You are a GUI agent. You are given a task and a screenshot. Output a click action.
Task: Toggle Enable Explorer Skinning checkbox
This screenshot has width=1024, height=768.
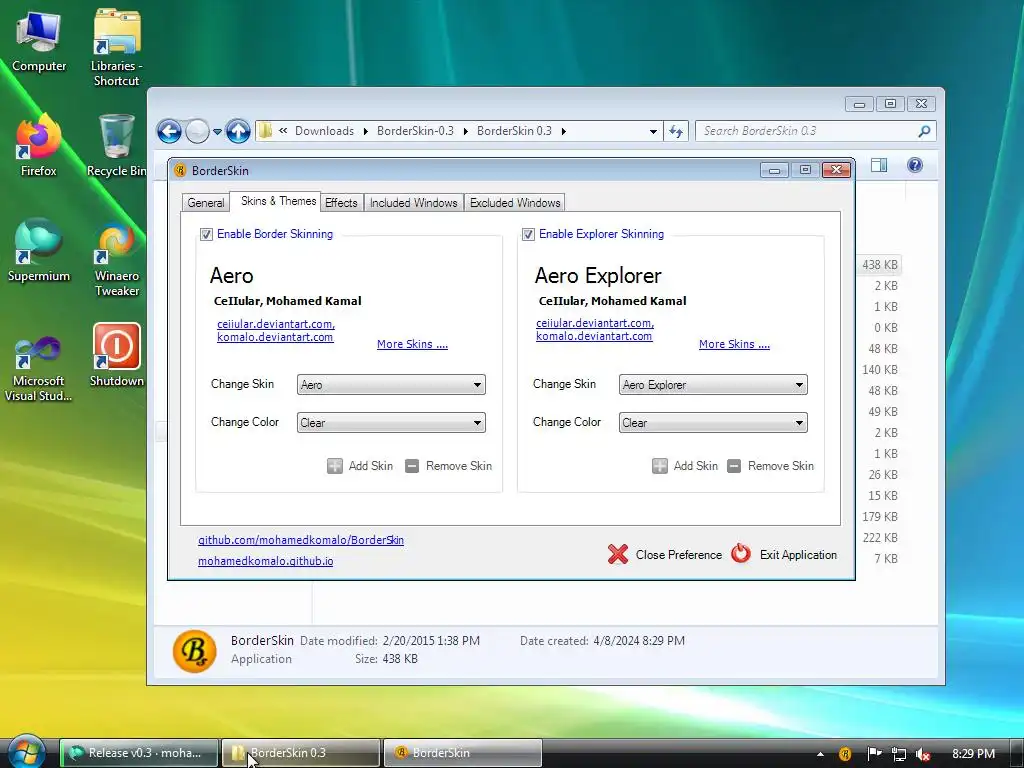pyautogui.click(x=528, y=234)
